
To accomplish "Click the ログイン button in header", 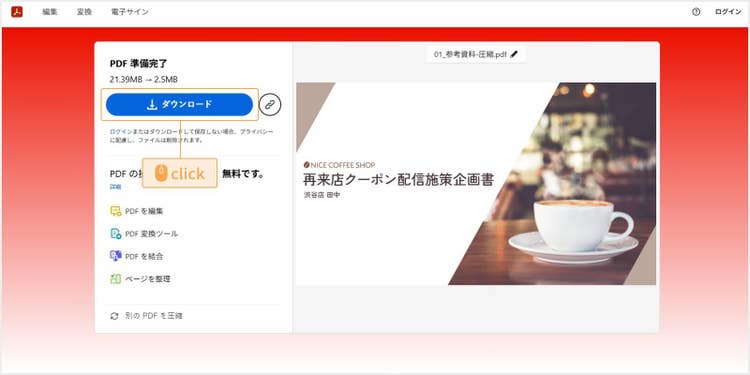I will 728,12.
